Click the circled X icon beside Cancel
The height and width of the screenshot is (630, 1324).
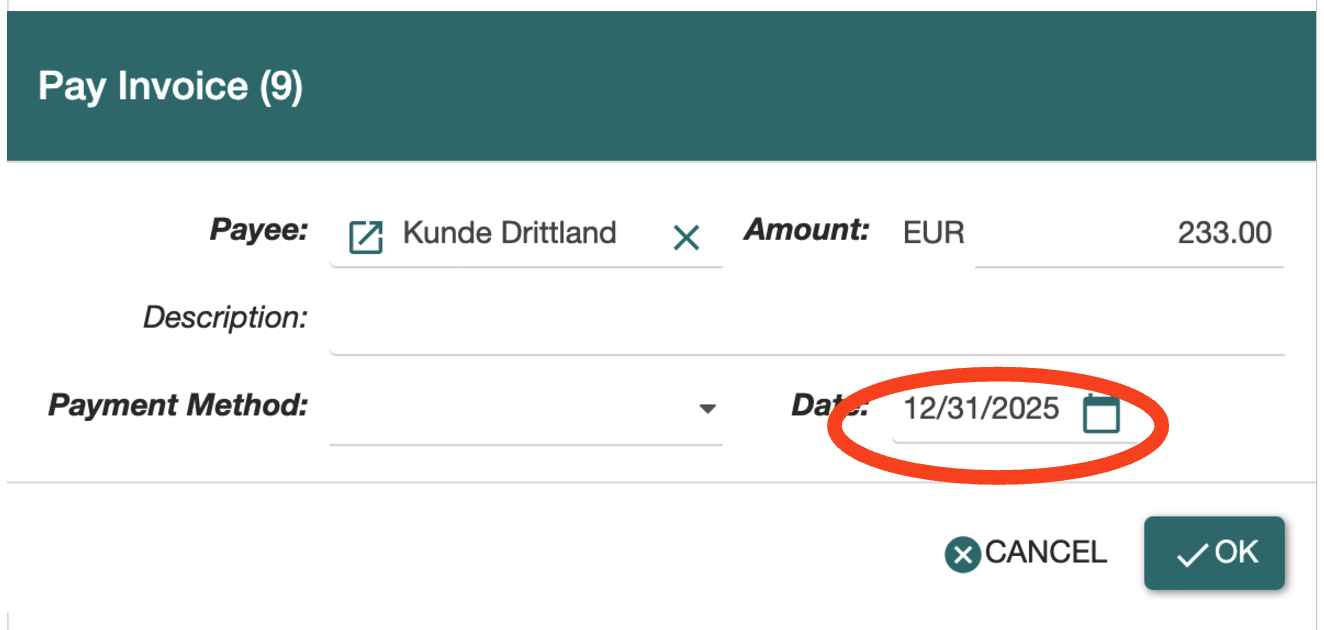tap(962, 555)
